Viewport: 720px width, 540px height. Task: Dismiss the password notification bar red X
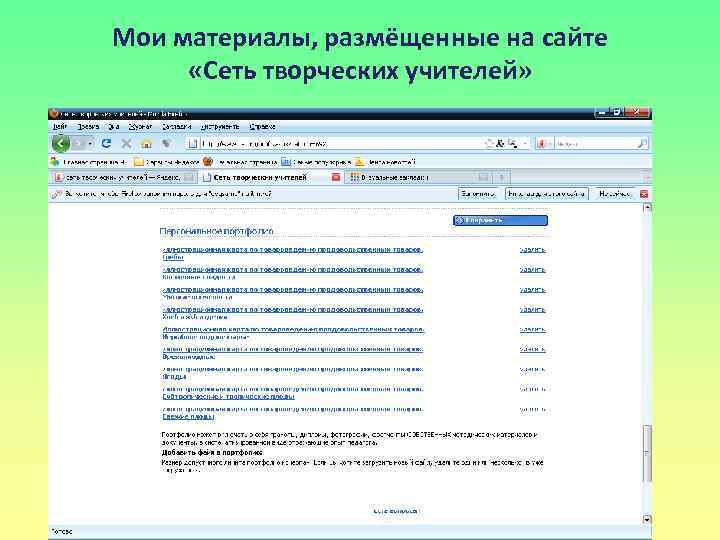click(x=644, y=194)
